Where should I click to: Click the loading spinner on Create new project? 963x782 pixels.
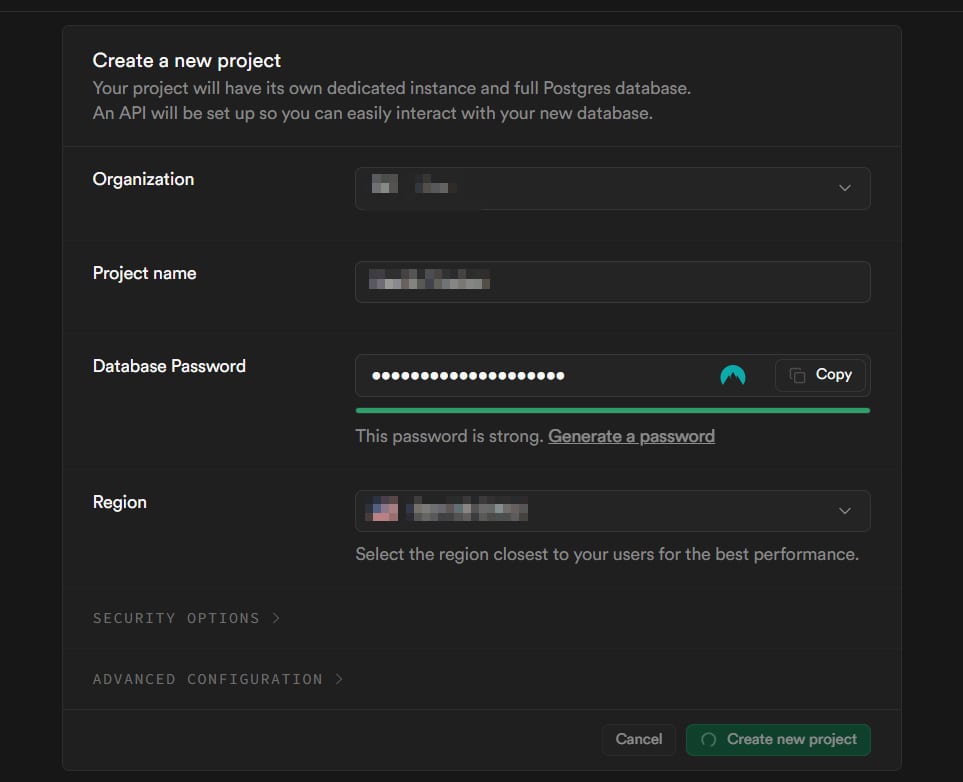[x=709, y=740]
